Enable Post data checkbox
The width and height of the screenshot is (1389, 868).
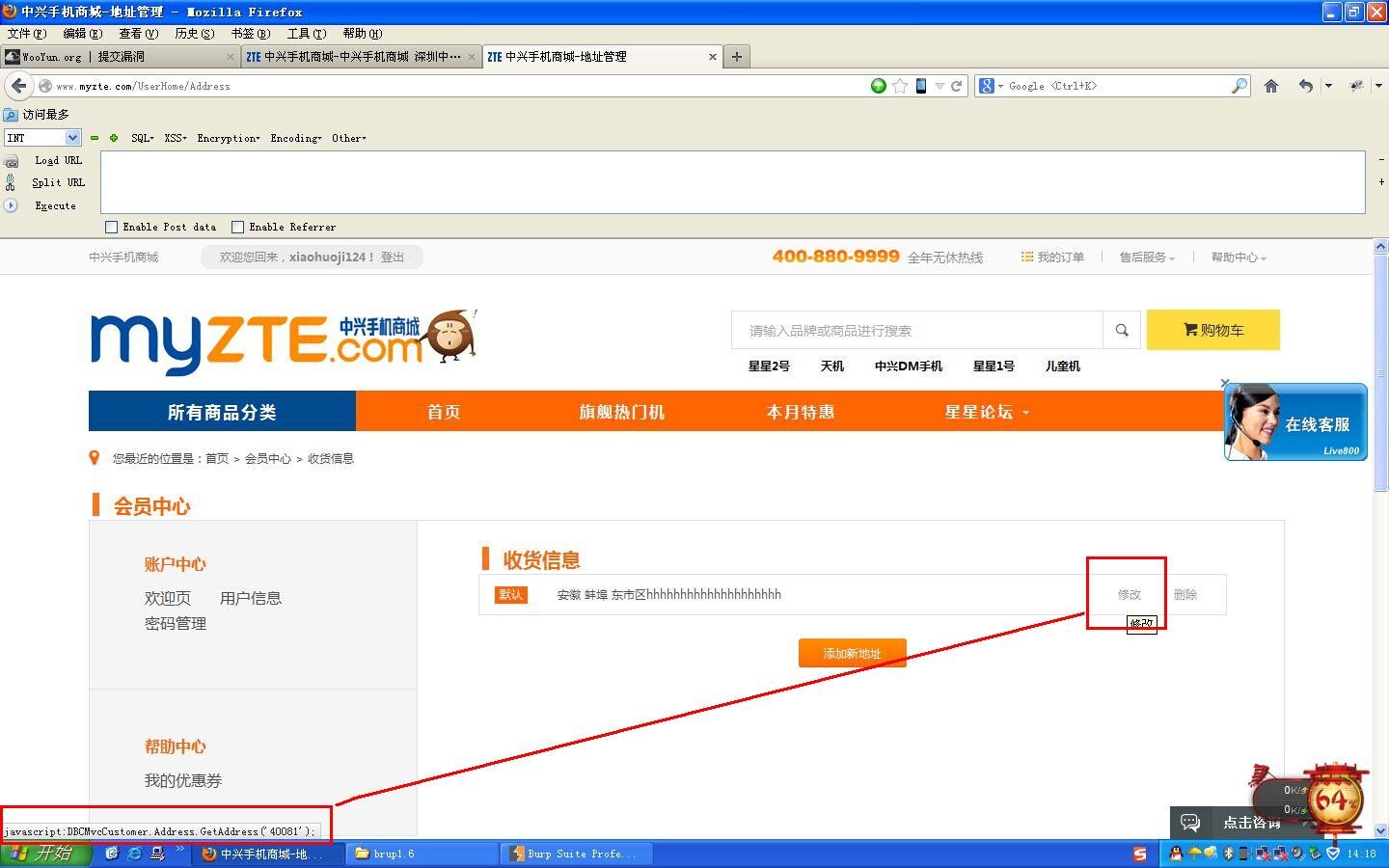(x=111, y=227)
